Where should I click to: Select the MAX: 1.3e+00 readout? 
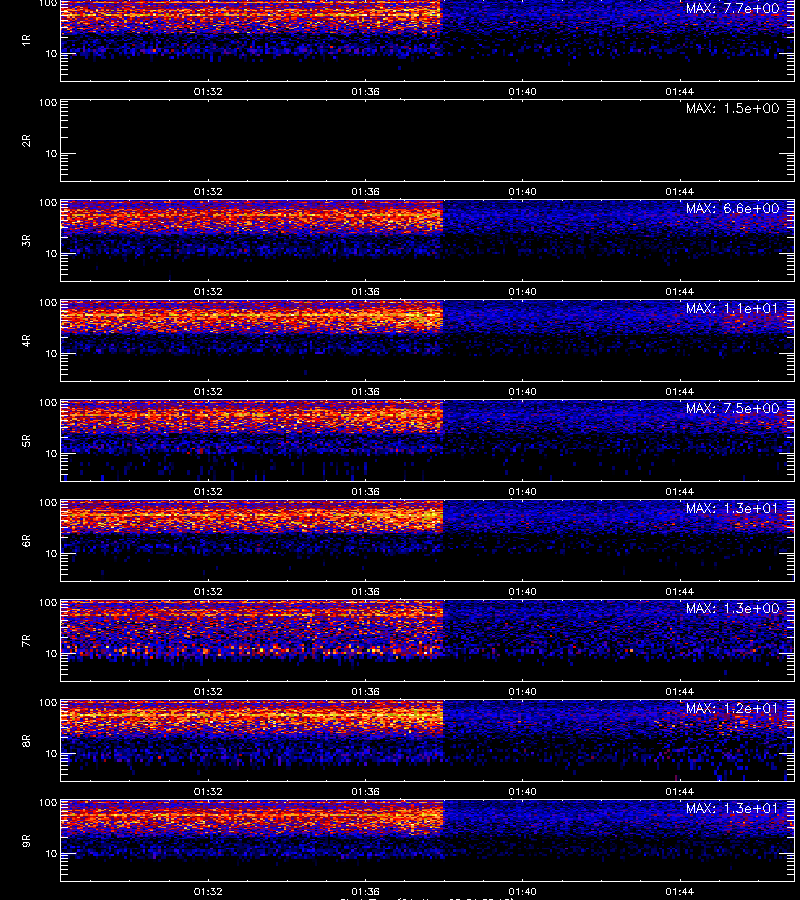point(732,608)
